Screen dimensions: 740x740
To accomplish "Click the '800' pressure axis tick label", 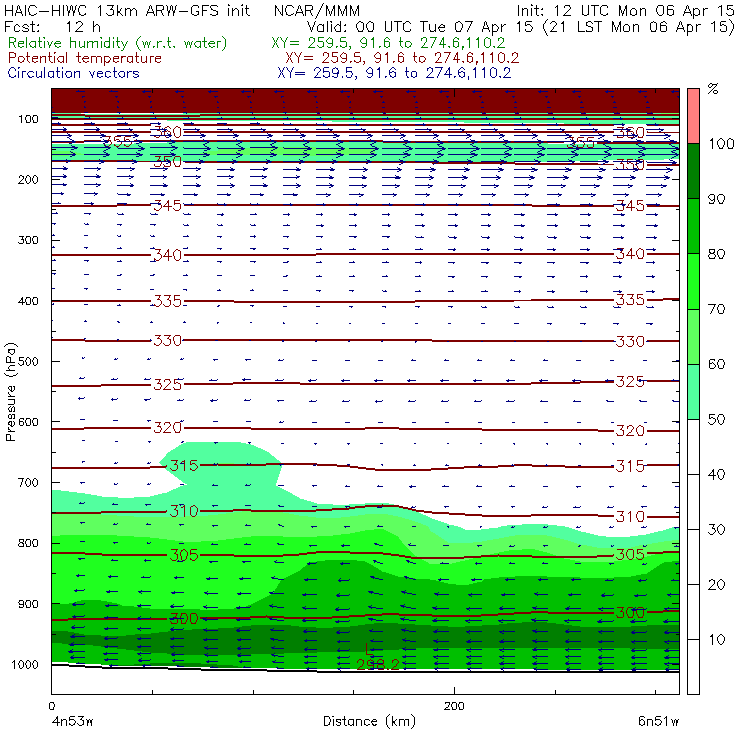I will tap(28, 543).
